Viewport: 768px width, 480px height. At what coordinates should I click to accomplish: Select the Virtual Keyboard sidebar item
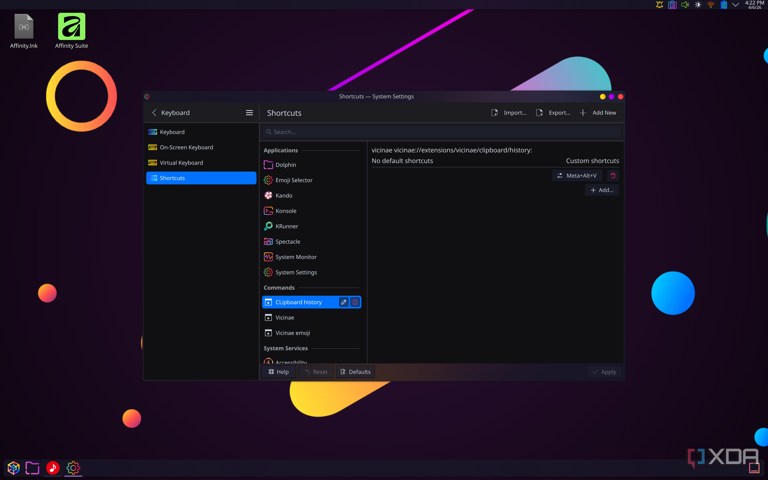[181, 163]
